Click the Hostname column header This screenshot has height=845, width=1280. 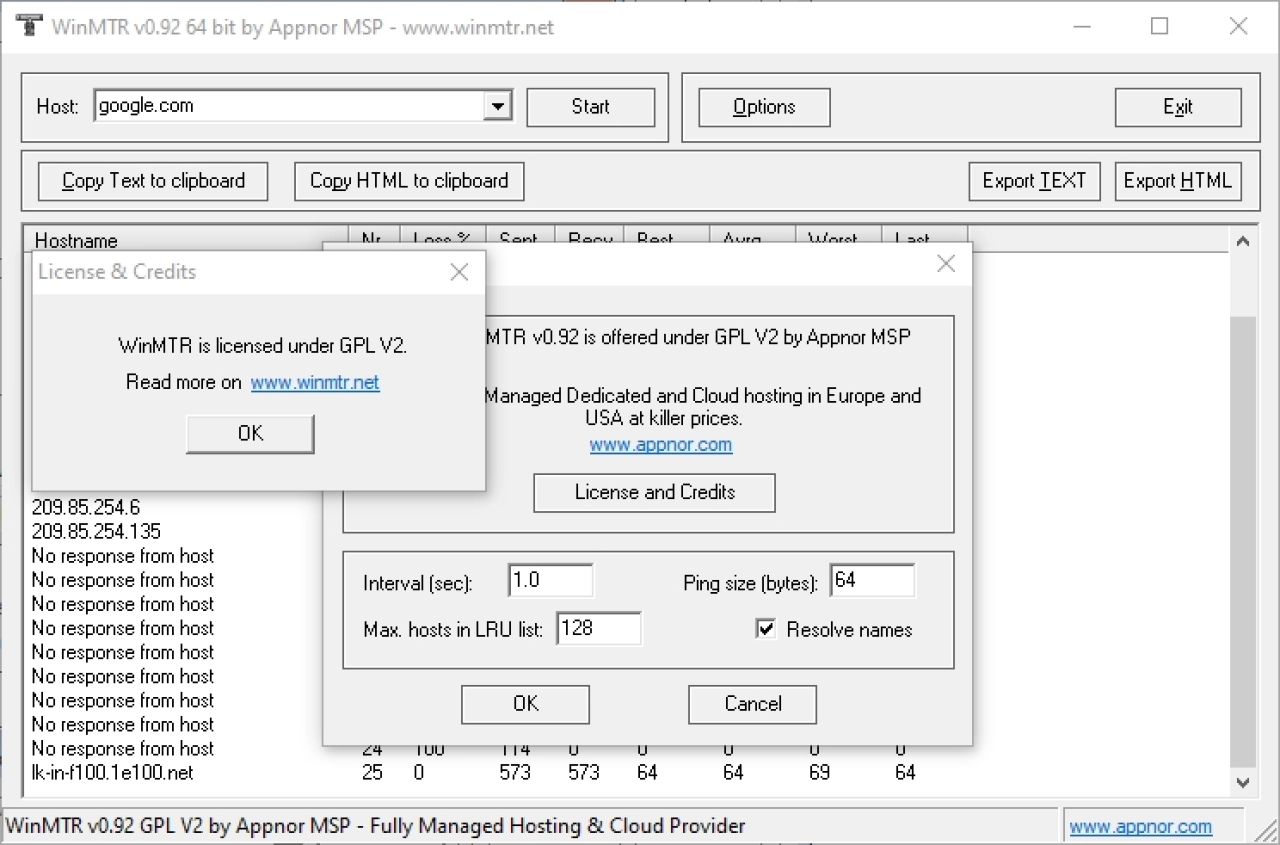click(x=186, y=240)
